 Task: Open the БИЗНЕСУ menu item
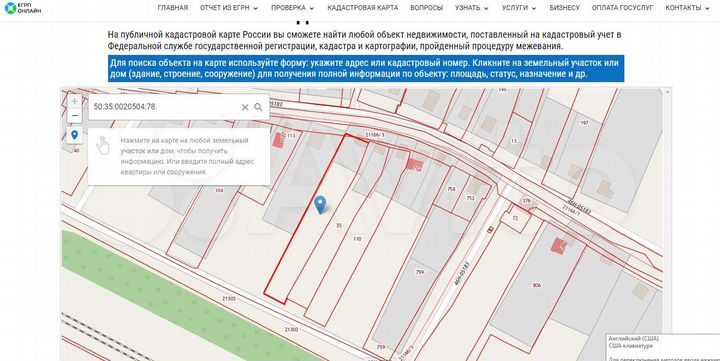coord(564,8)
